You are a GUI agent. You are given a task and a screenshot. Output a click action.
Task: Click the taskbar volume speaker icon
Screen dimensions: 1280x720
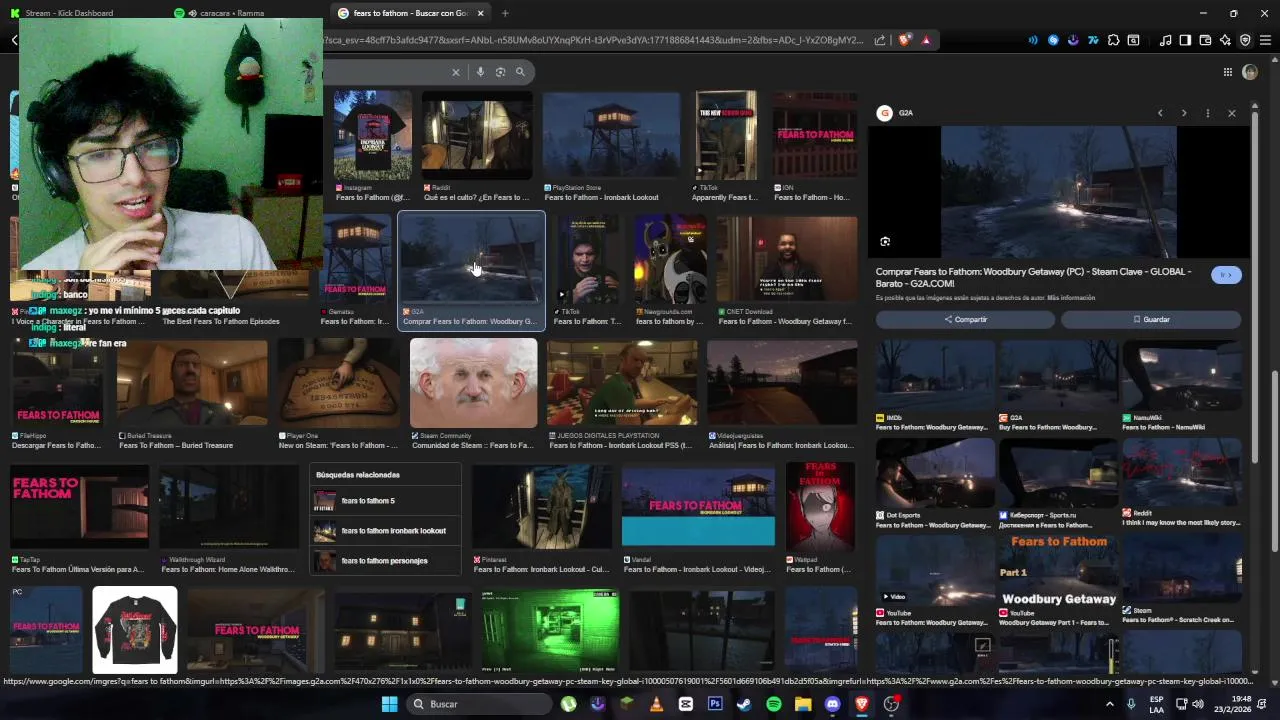1198,704
